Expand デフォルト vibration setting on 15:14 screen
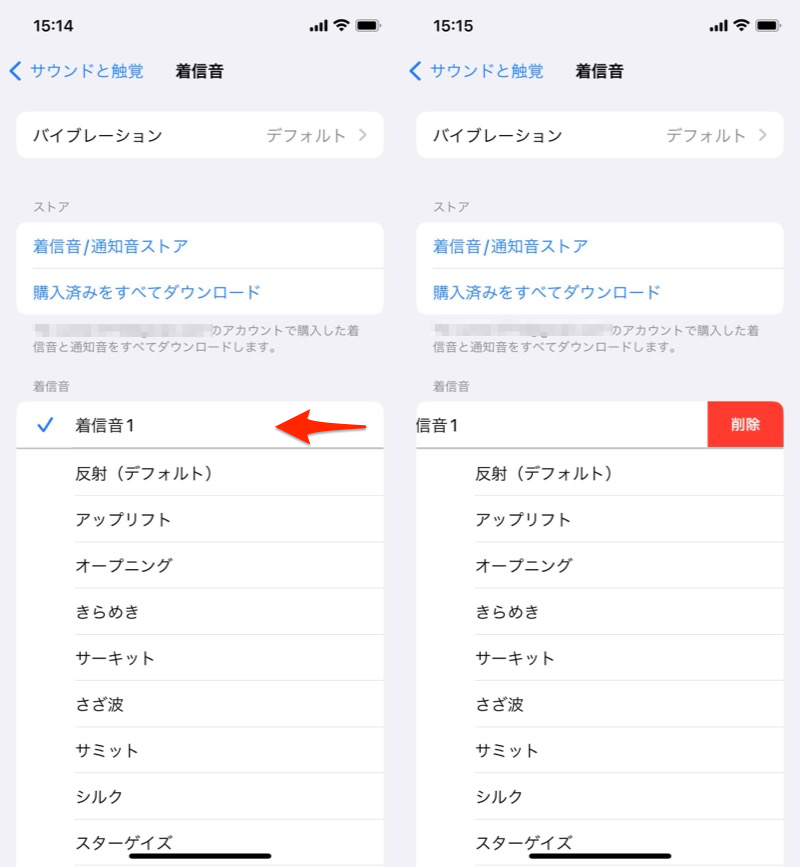Image resolution: width=800 pixels, height=867 pixels. coord(306,135)
